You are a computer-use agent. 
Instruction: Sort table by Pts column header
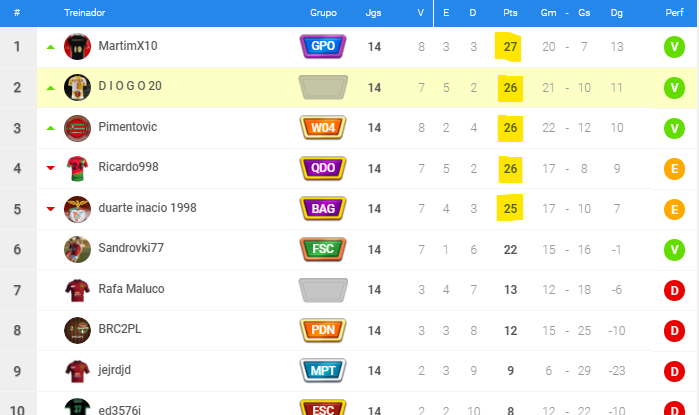coord(510,13)
